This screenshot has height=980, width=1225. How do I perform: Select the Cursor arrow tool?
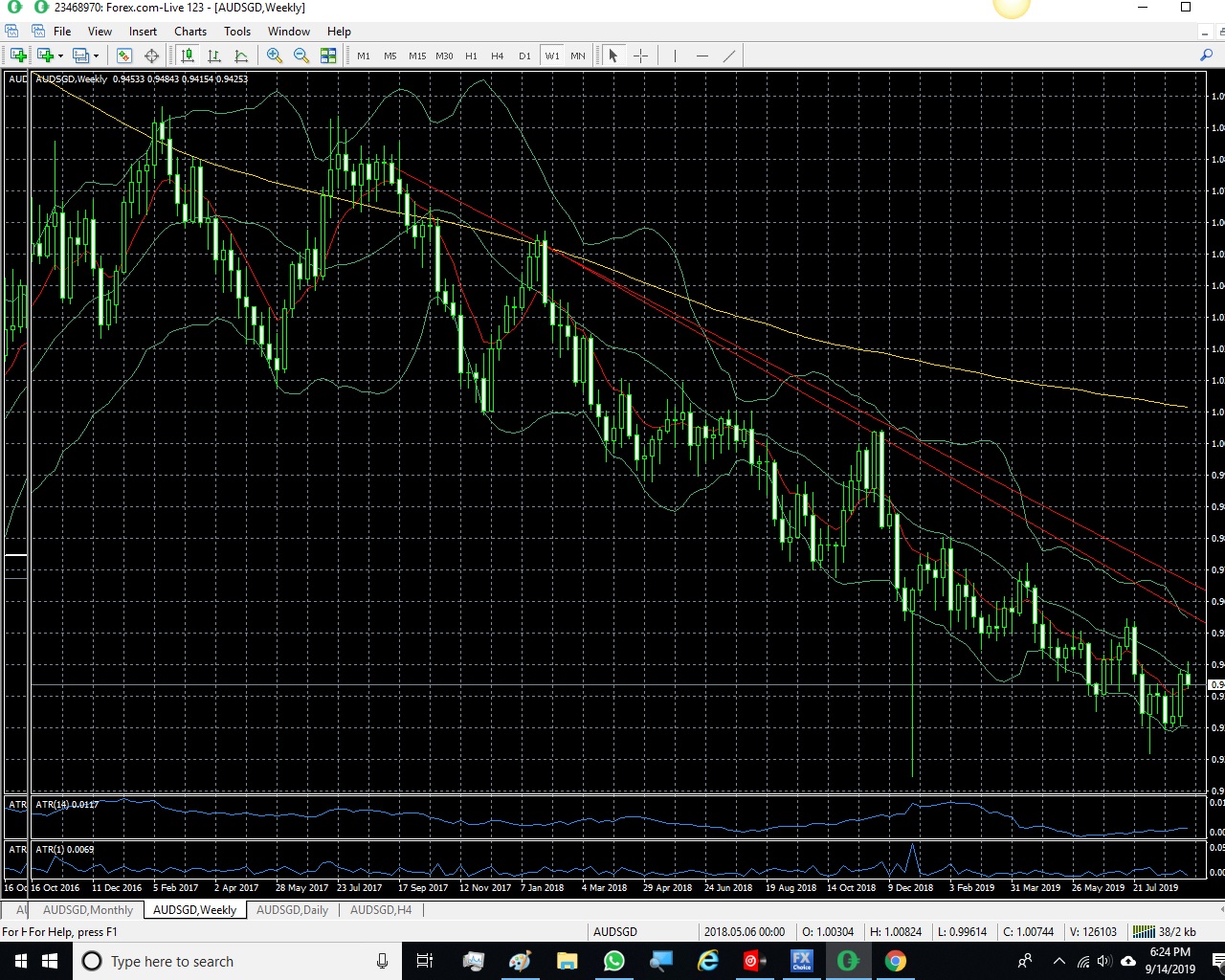pyautogui.click(x=613, y=56)
